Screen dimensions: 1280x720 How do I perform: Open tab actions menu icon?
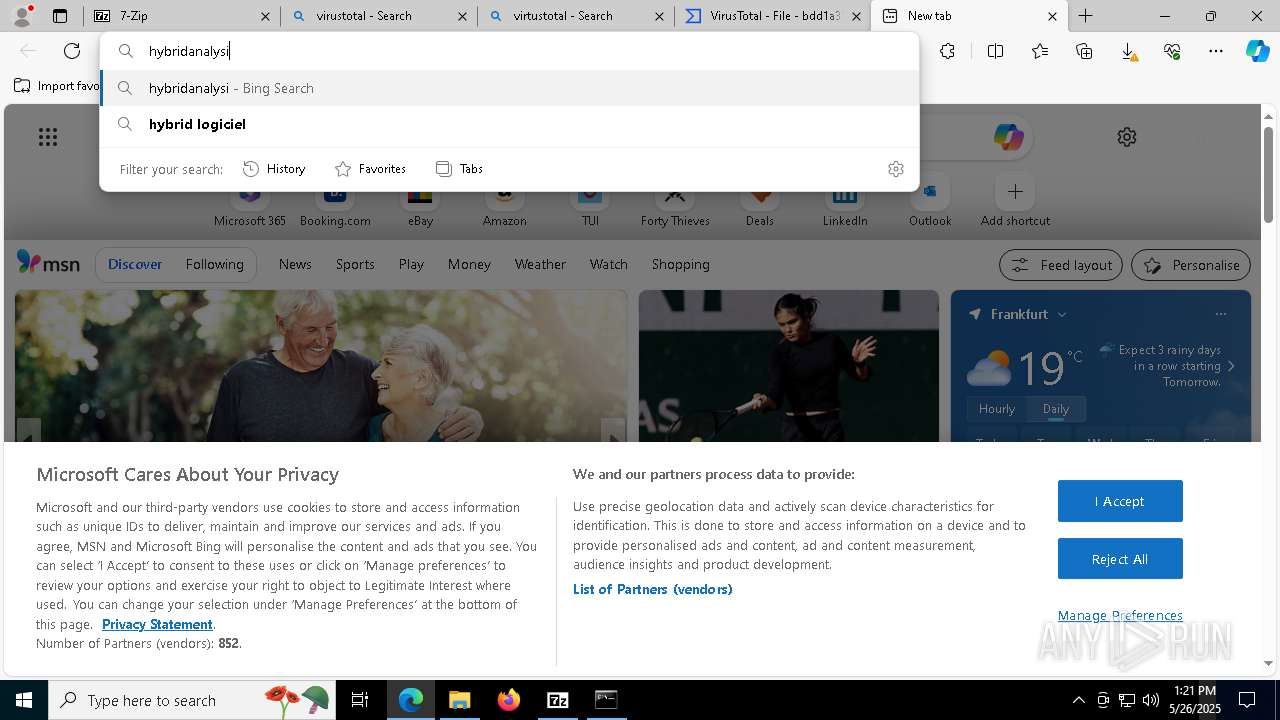coord(60,16)
